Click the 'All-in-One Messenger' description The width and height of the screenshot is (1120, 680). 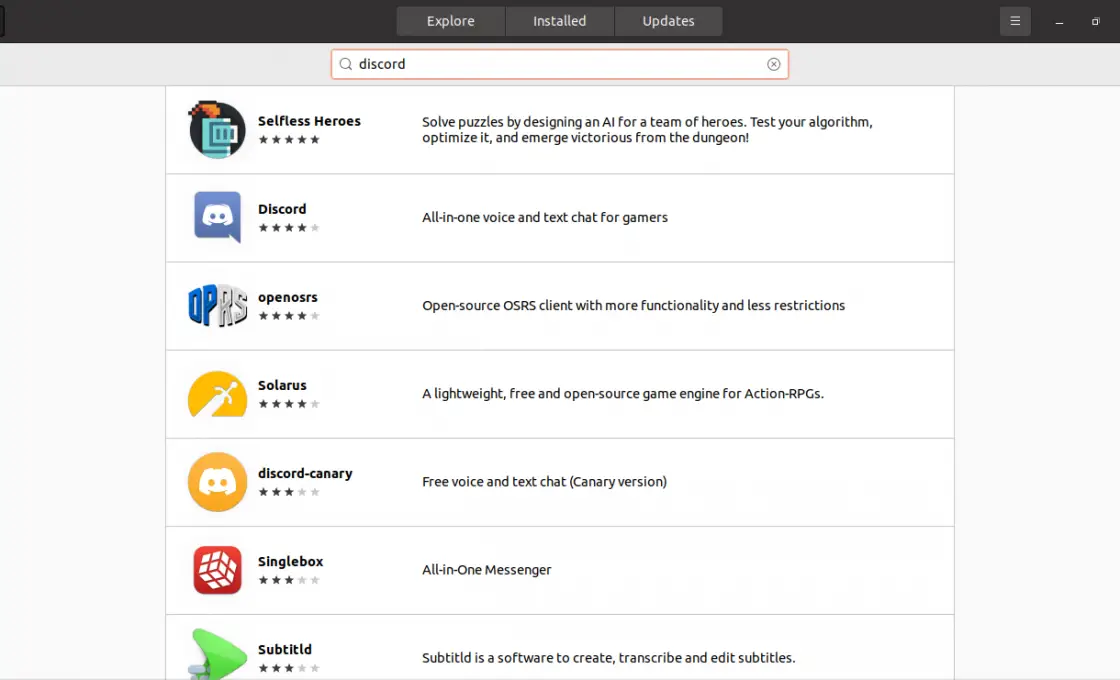click(x=486, y=570)
